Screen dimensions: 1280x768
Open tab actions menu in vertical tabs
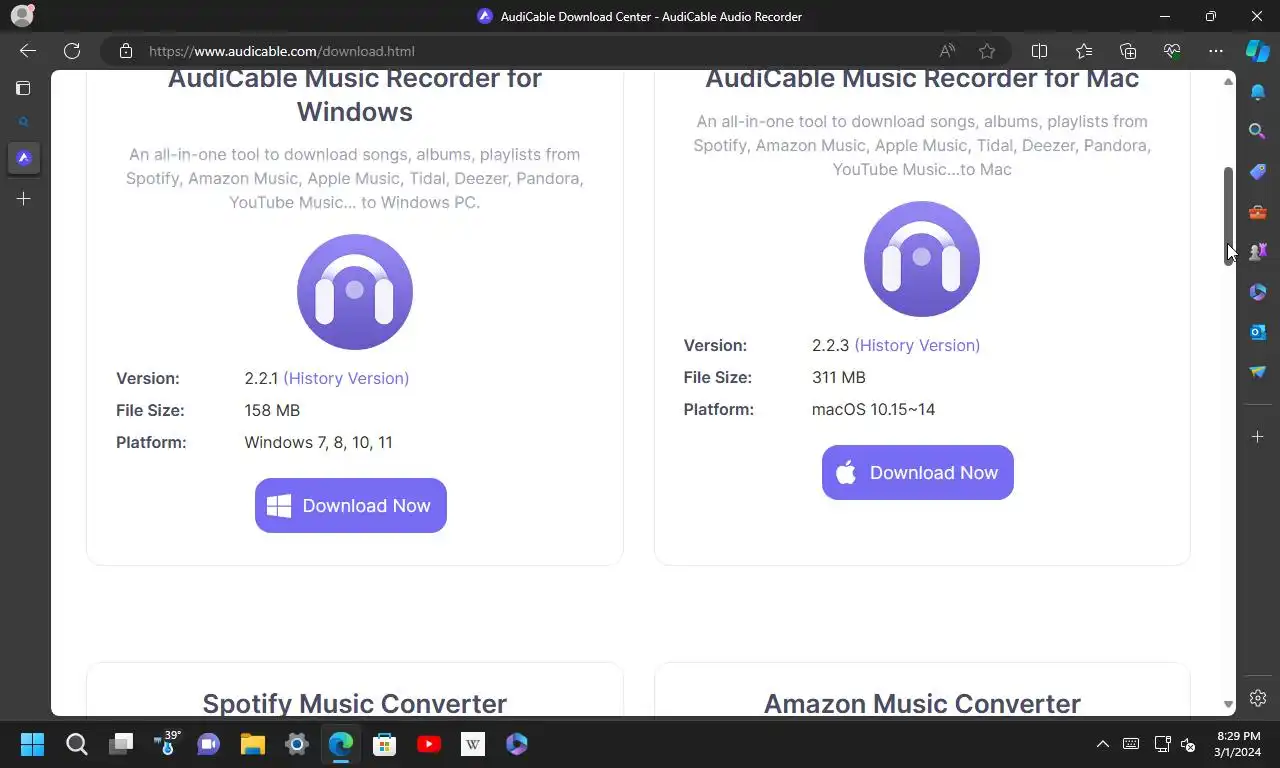(x=23, y=88)
